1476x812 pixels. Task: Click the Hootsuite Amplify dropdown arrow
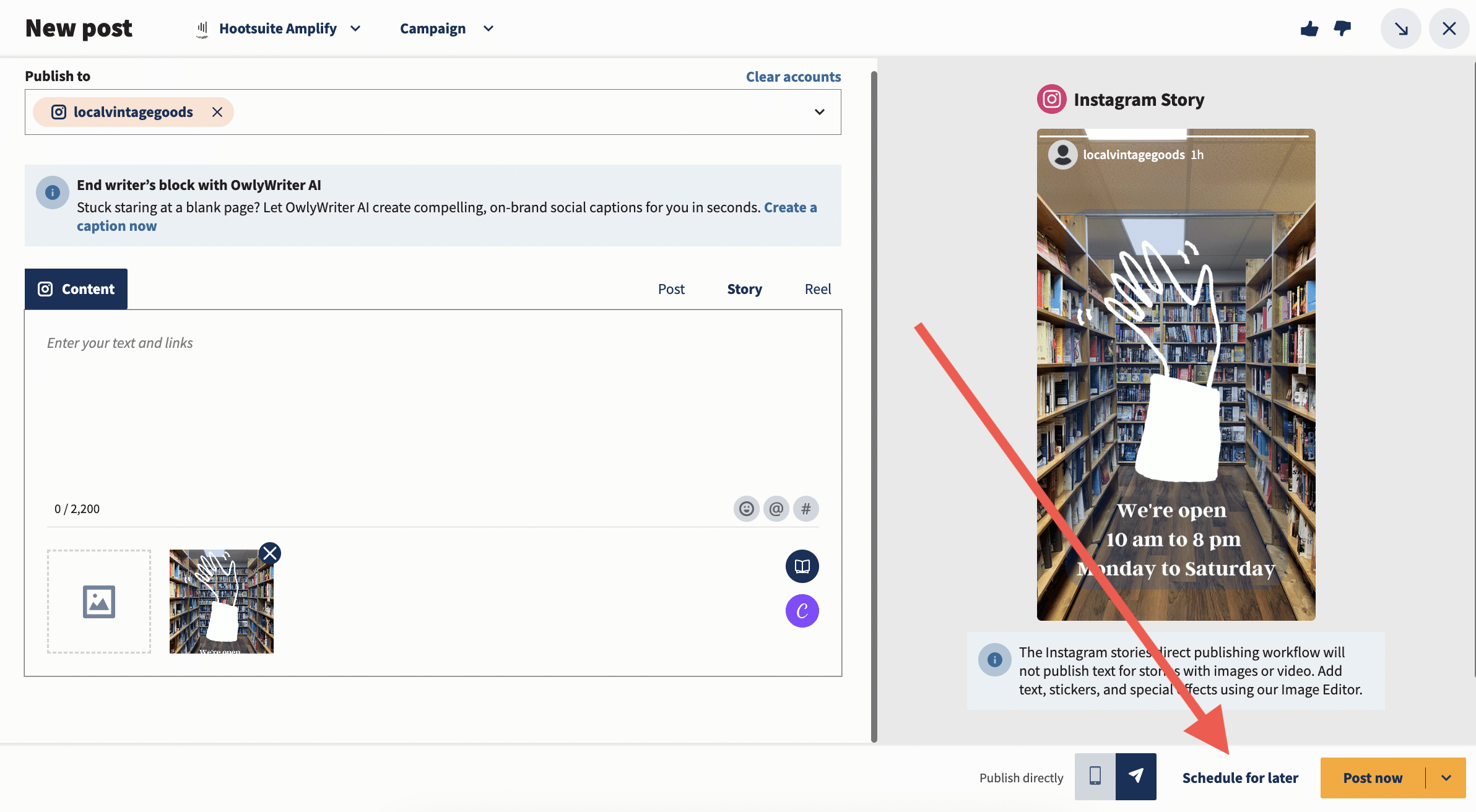click(x=353, y=28)
